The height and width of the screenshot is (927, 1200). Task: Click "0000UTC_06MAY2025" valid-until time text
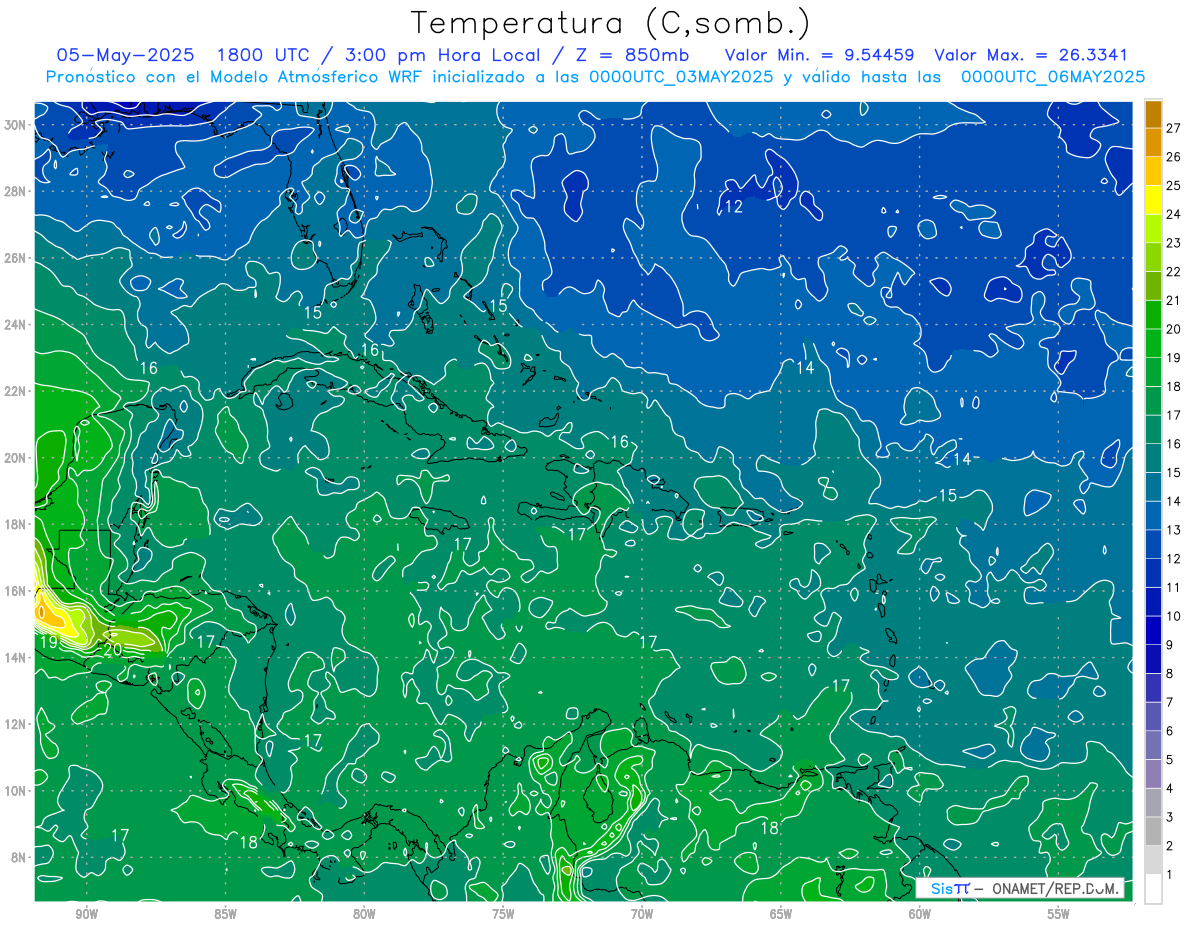tap(1053, 77)
